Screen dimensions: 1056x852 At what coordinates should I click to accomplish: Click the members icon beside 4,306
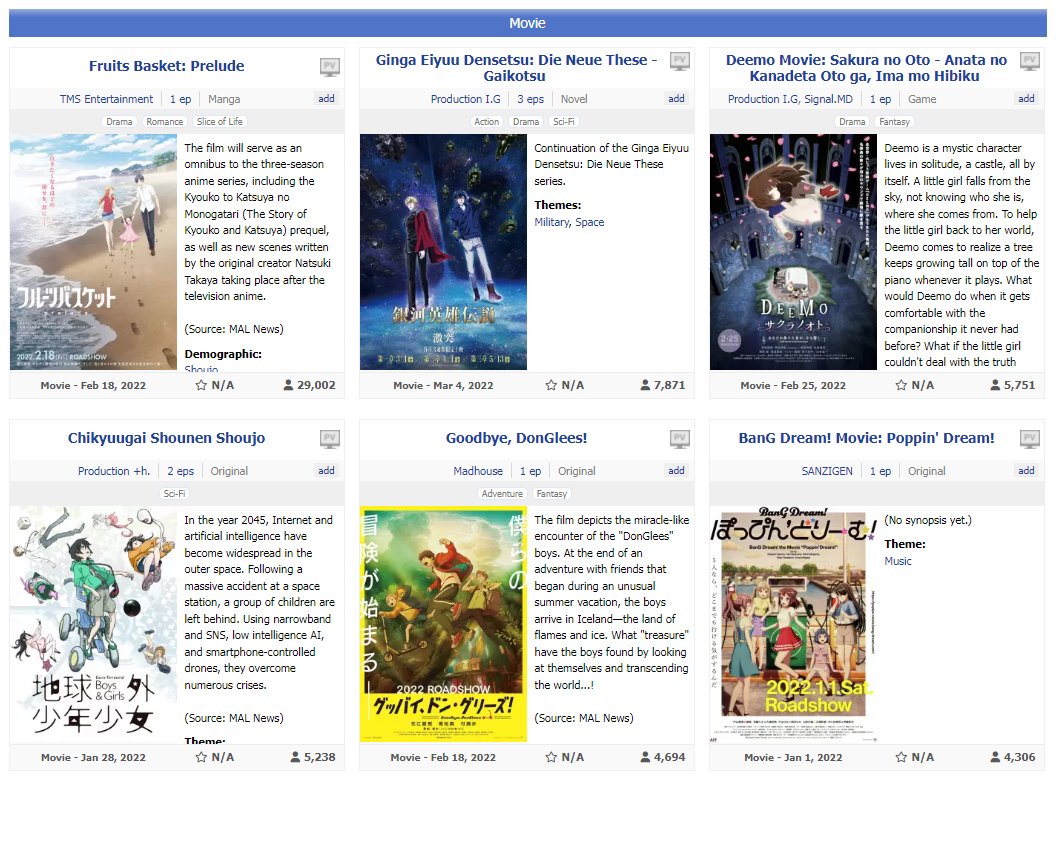click(x=995, y=757)
